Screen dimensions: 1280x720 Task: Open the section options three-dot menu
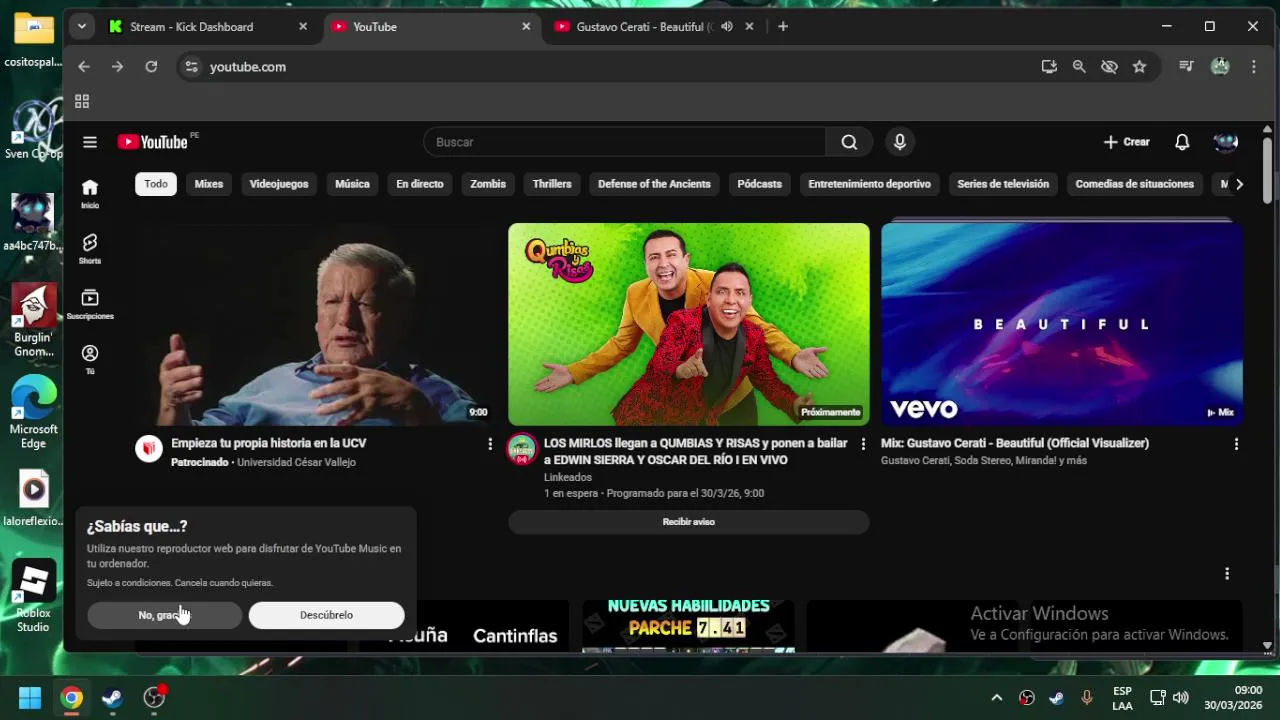(x=1227, y=574)
